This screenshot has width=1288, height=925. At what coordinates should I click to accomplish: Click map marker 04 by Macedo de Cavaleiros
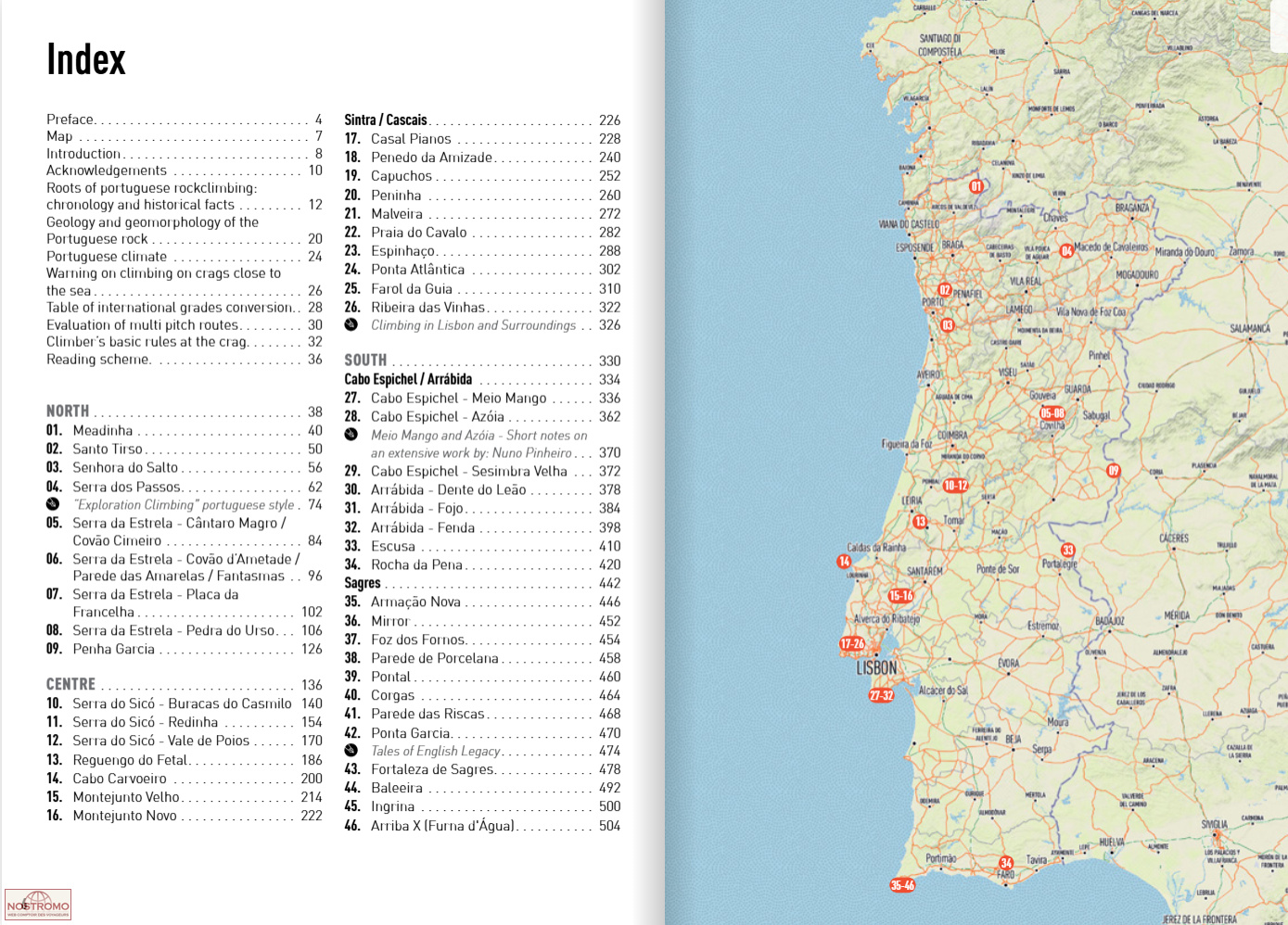coord(1066,250)
